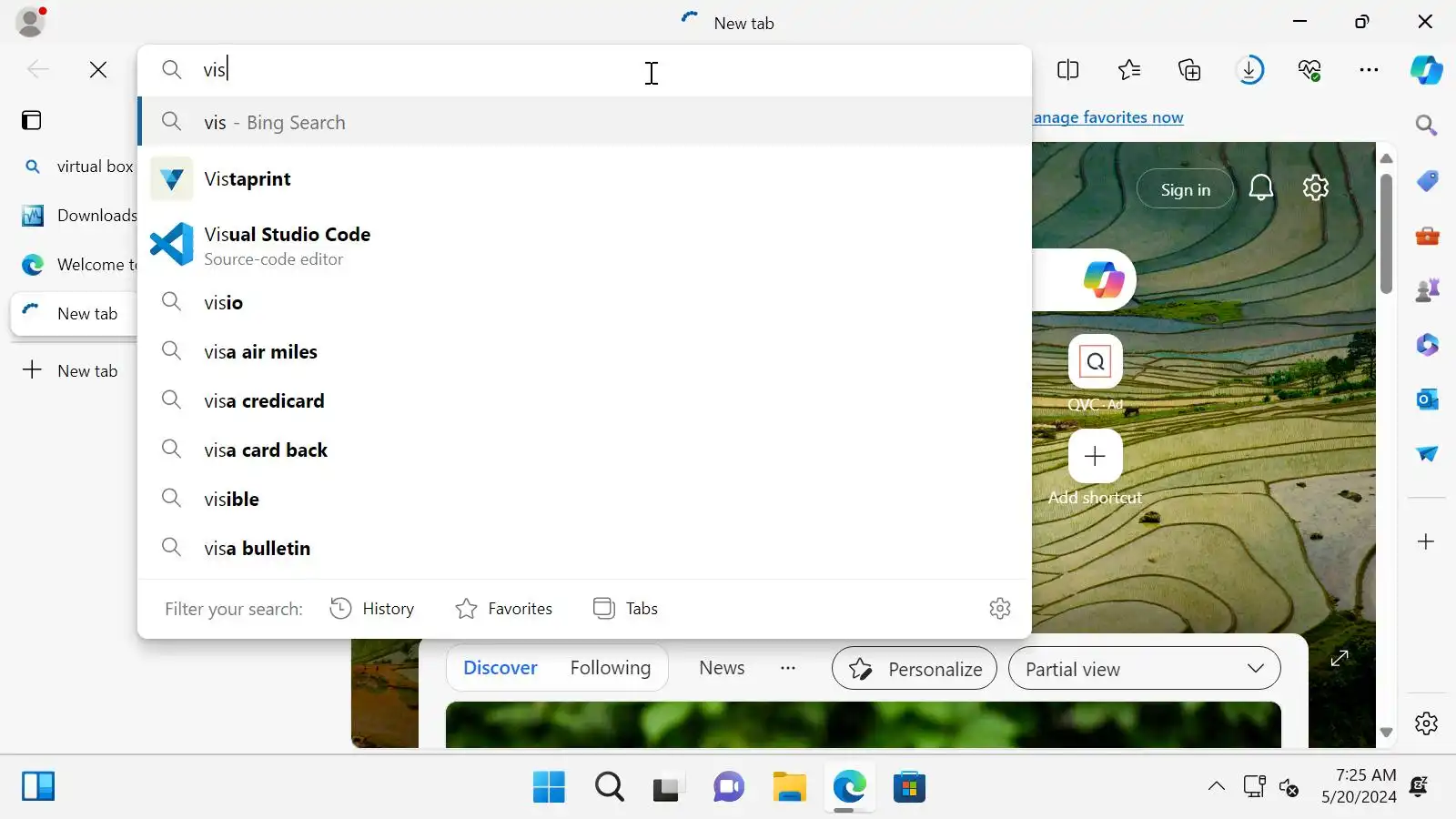This screenshot has width=1456, height=819.
Task: Open File Explorer from the taskbar
Action: point(789,787)
